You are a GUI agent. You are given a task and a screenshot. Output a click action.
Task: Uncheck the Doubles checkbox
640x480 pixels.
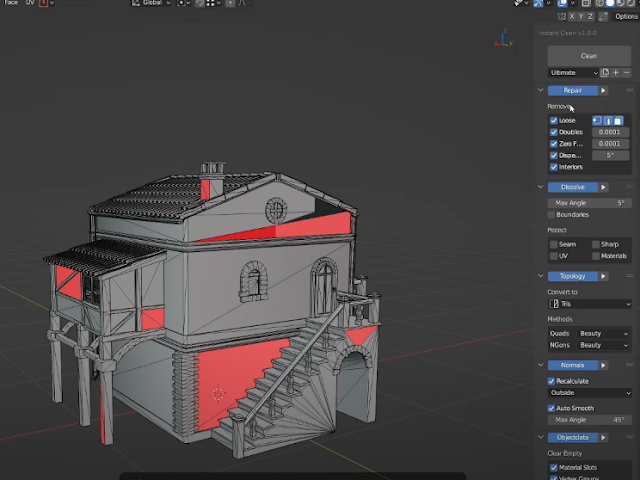(x=553, y=132)
